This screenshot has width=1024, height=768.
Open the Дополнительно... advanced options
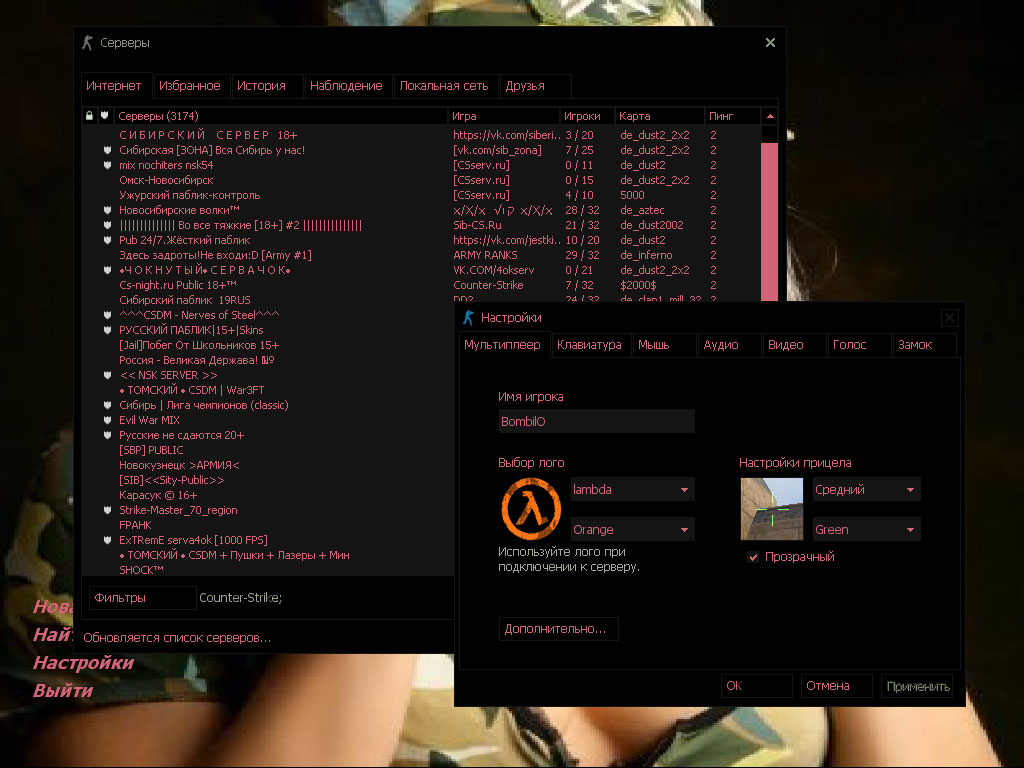tap(558, 629)
